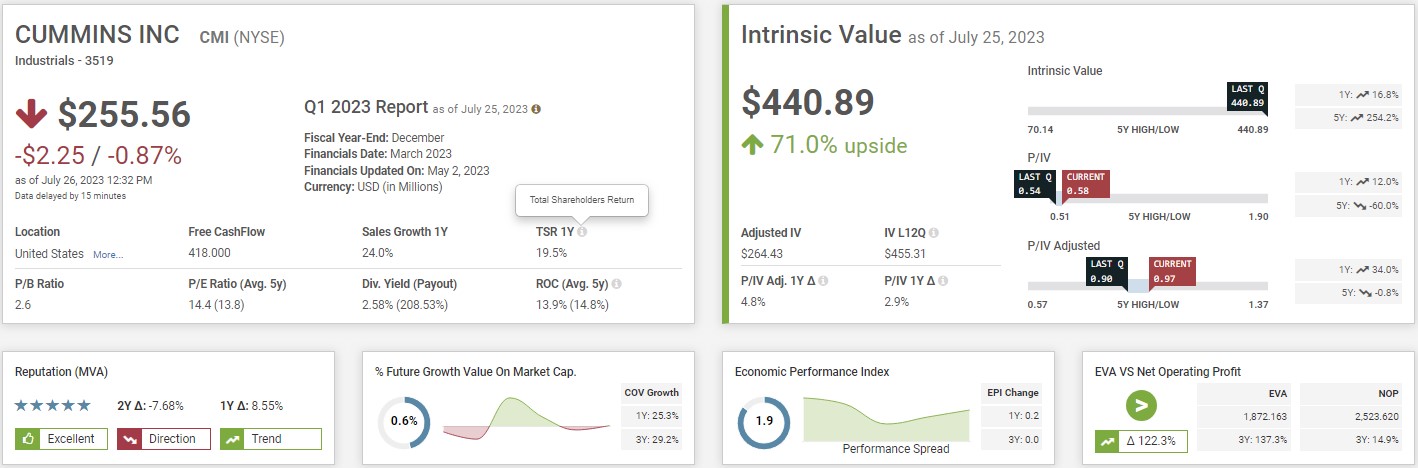Image resolution: width=1418 pixels, height=468 pixels.
Task: Click the green greater-than circle in EVA VS Net Operating Profit
Action: pos(1139,406)
